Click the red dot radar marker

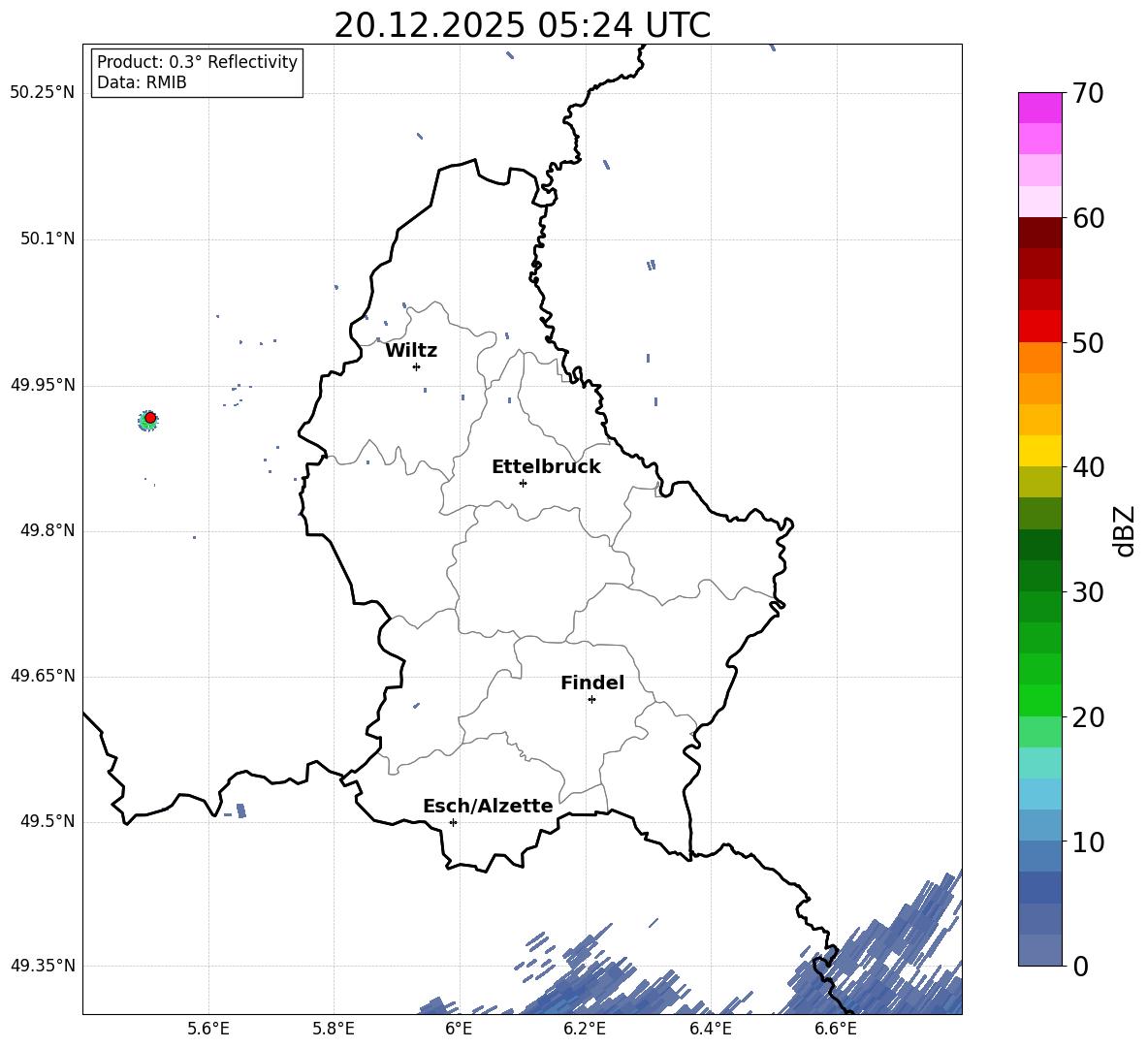click(x=150, y=418)
